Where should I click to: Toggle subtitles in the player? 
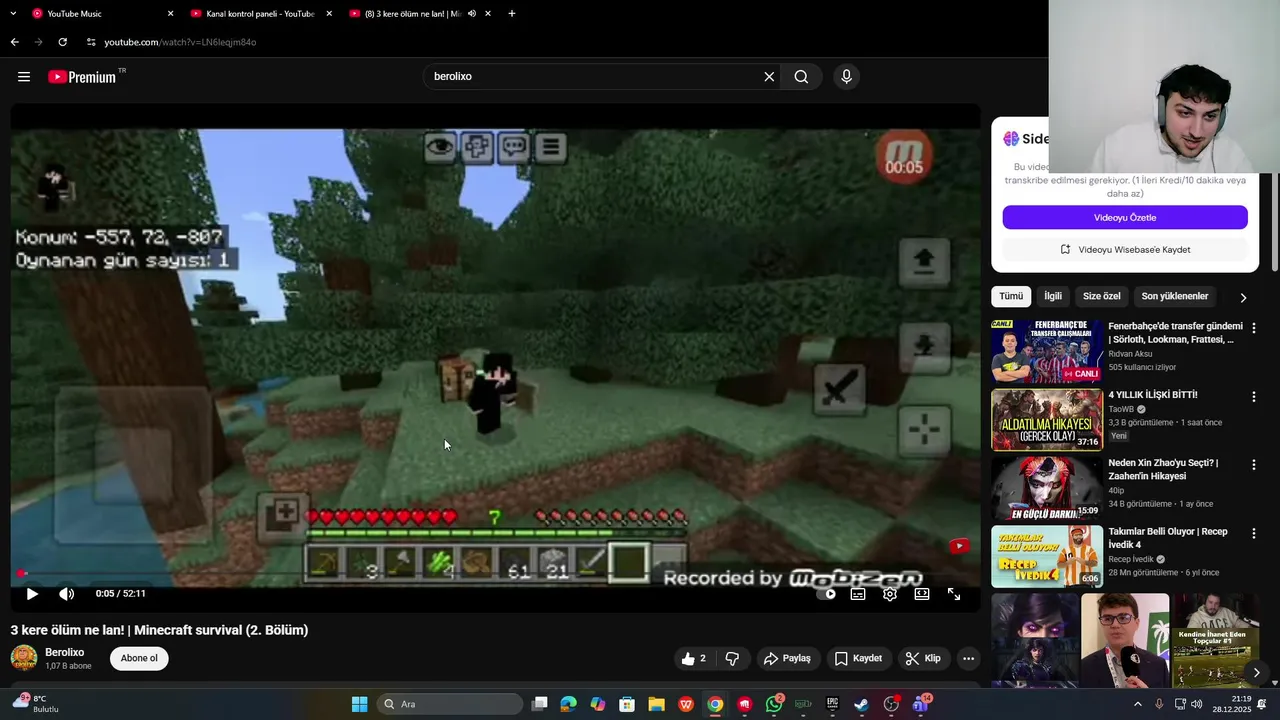858,594
